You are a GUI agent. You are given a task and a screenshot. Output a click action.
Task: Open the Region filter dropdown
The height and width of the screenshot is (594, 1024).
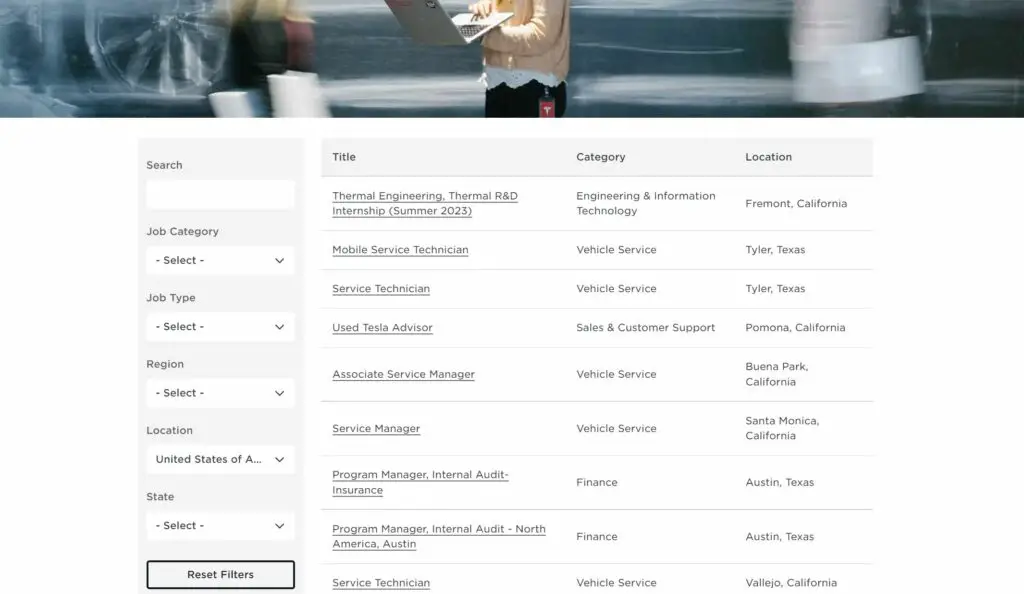(x=220, y=393)
